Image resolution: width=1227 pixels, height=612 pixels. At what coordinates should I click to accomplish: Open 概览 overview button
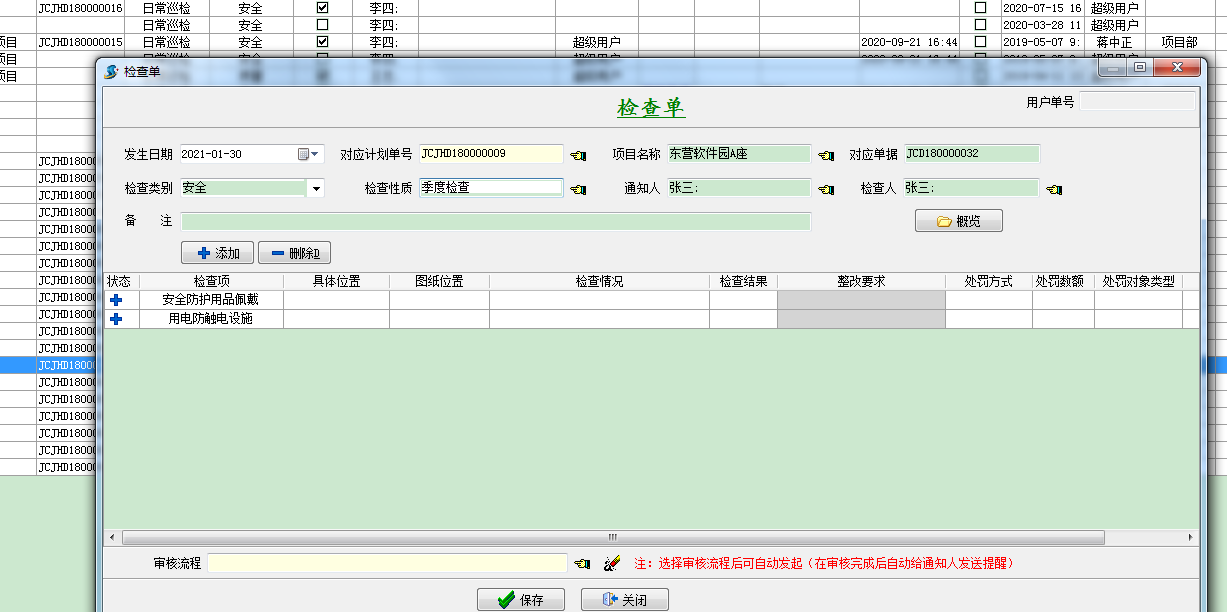pos(958,221)
